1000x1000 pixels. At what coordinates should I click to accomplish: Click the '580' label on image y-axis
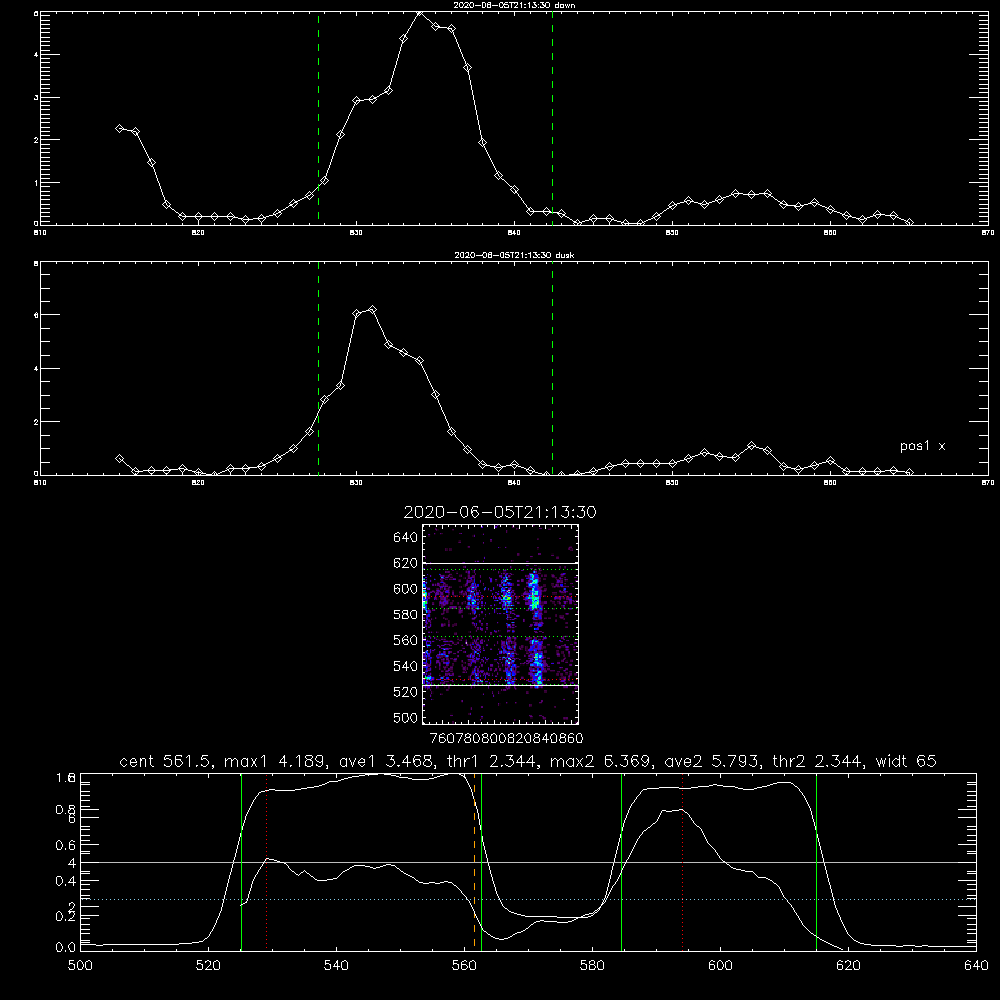[405, 614]
